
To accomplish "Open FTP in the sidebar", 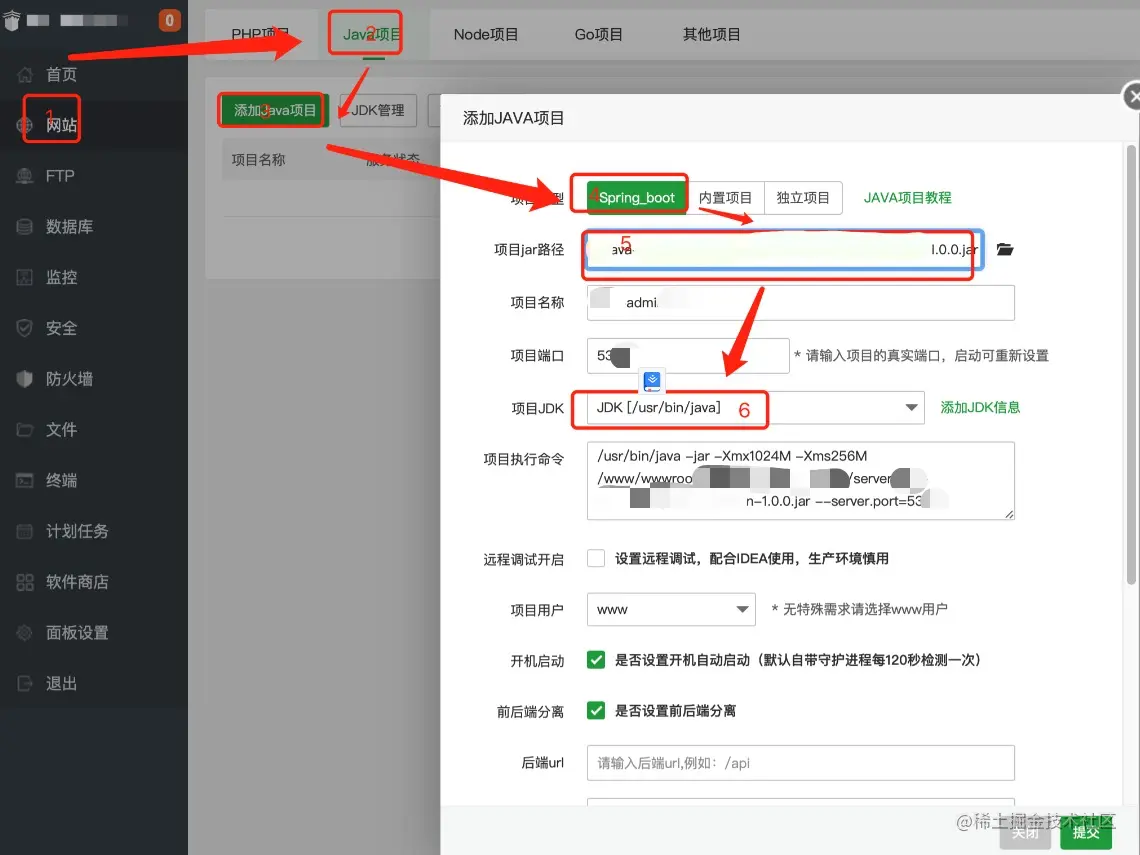I will [x=94, y=176].
